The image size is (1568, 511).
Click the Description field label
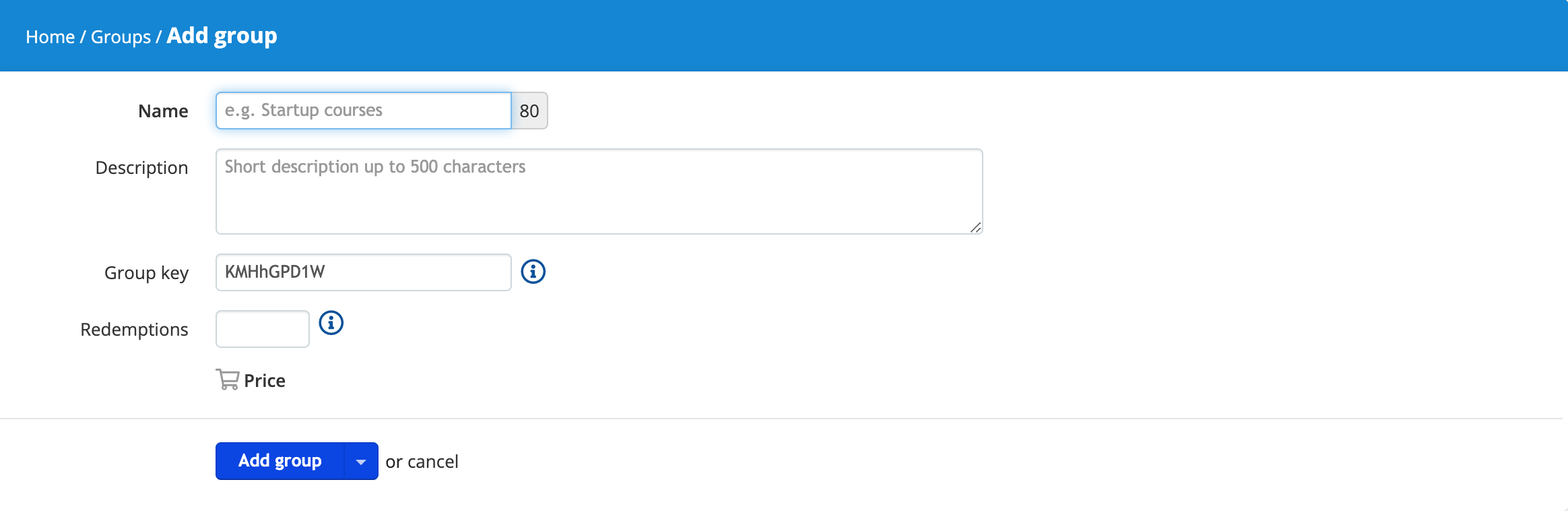141,168
